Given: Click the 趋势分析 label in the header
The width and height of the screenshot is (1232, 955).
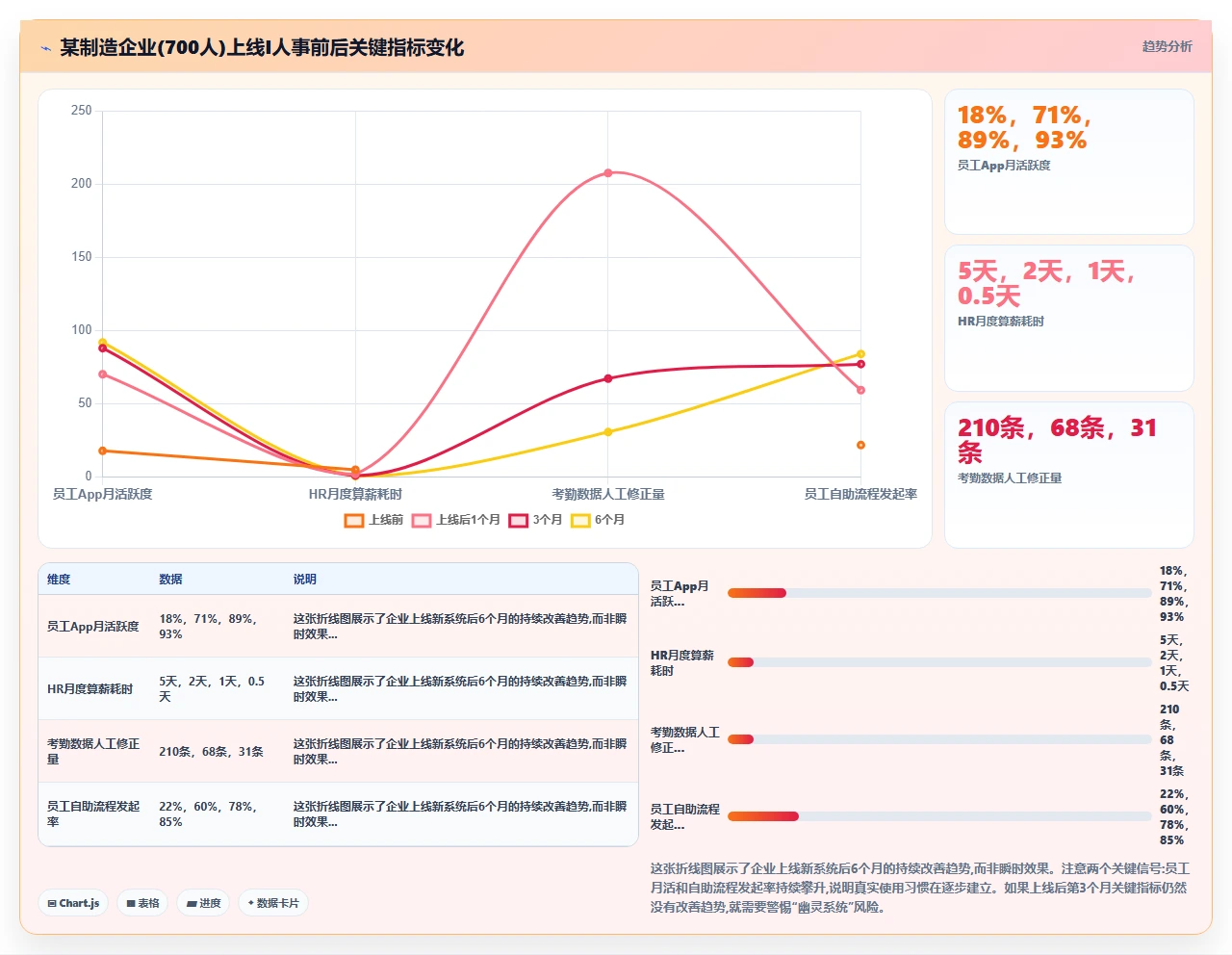Looking at the screenshot, I should tap(1167, 46).
